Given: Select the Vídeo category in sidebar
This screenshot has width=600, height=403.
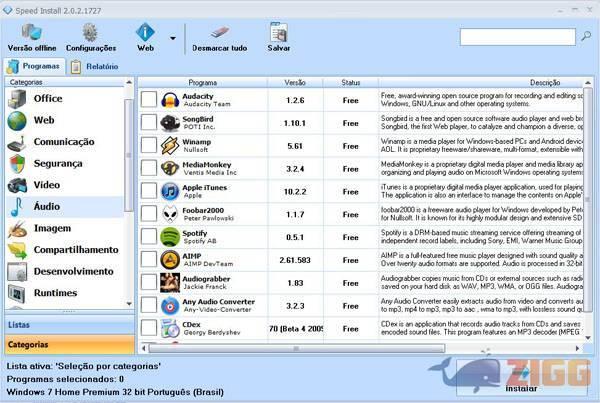Looking at the screenshot, I should point(45,186).
